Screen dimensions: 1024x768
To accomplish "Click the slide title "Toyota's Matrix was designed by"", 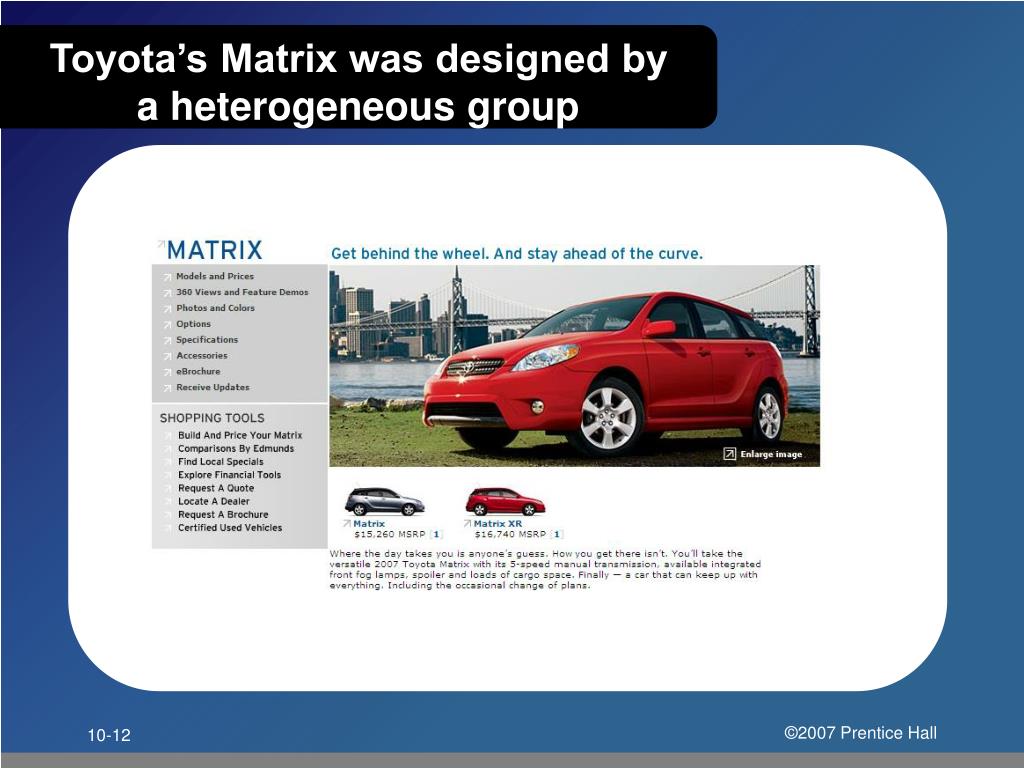I will coord(359,59).
